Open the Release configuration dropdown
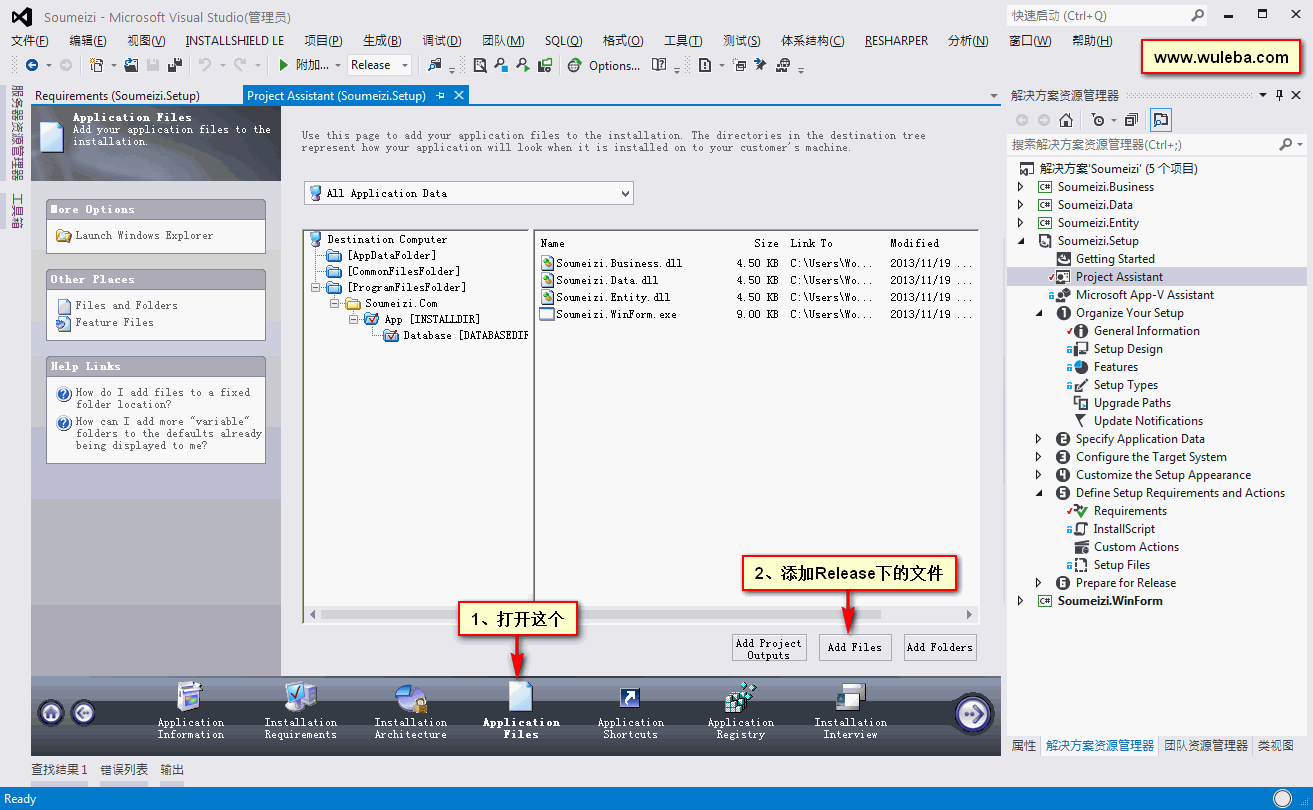The height and width of the screenshot is (810, 1313). coord(380,65)
